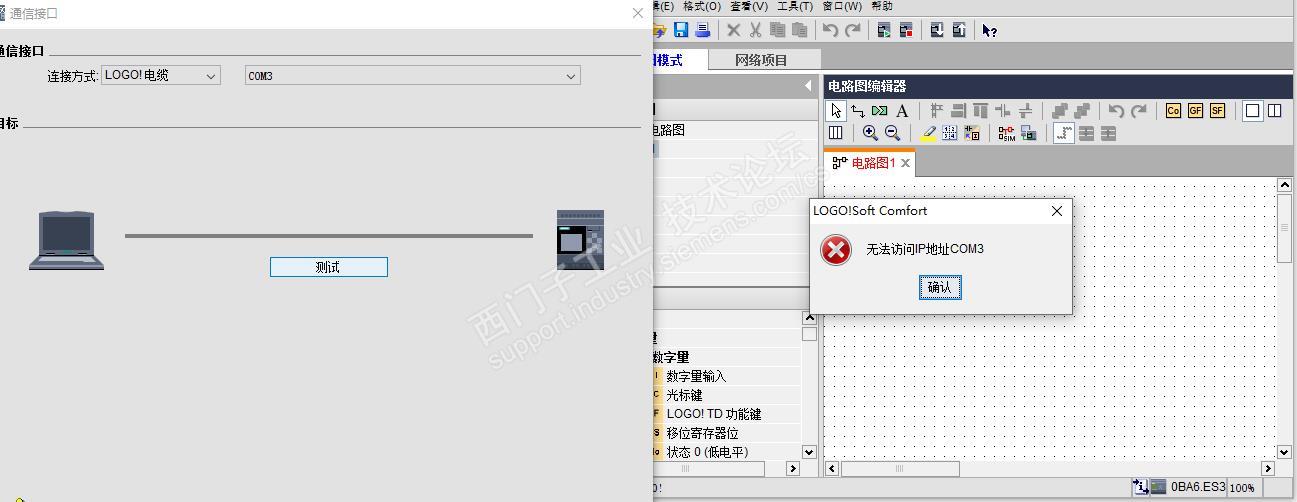Click the 测试 test button
This screenshot has height=502, width=1297.
(328, 267)
